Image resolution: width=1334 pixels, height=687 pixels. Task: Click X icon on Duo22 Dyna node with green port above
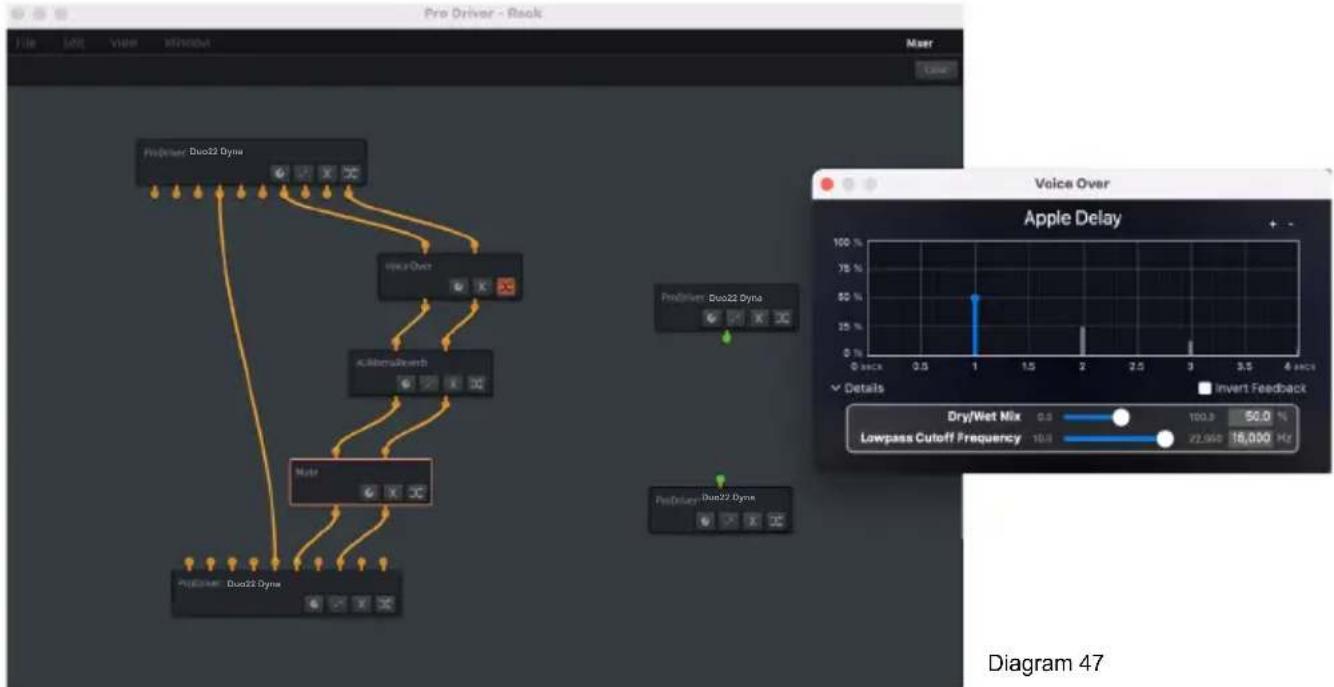click(753, 520)
